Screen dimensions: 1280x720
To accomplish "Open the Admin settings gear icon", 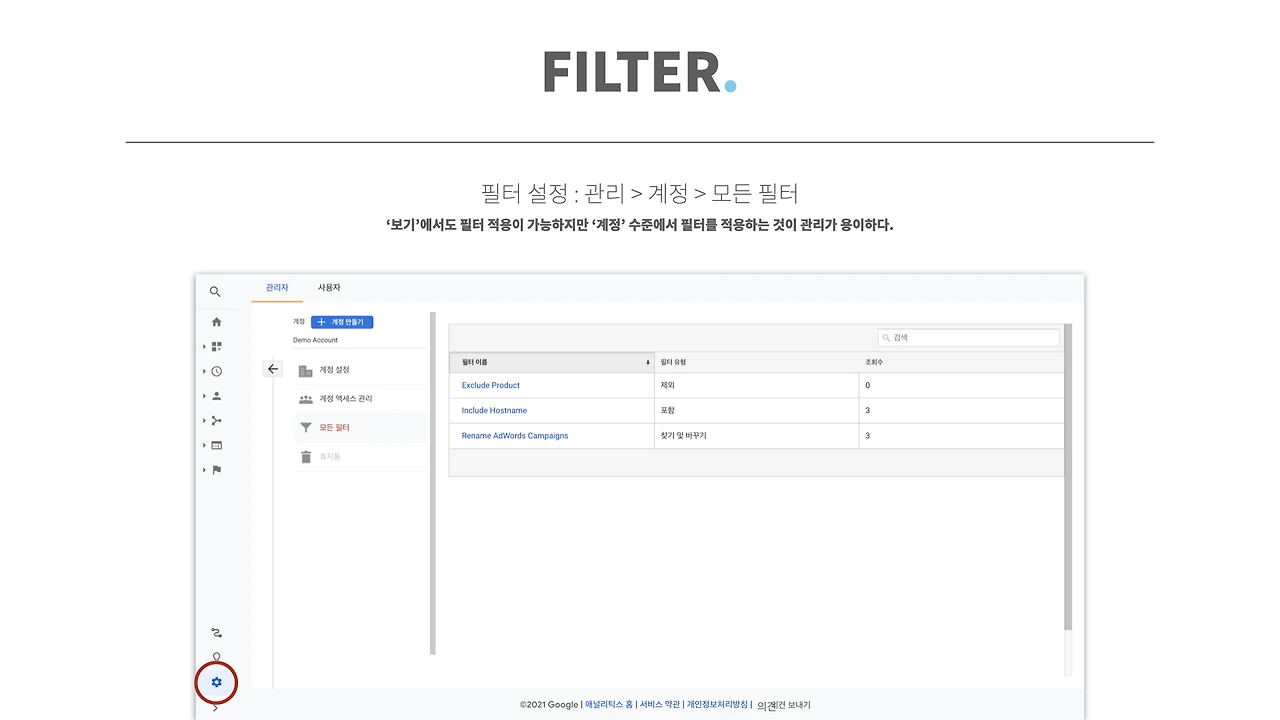I will point(216,682).
